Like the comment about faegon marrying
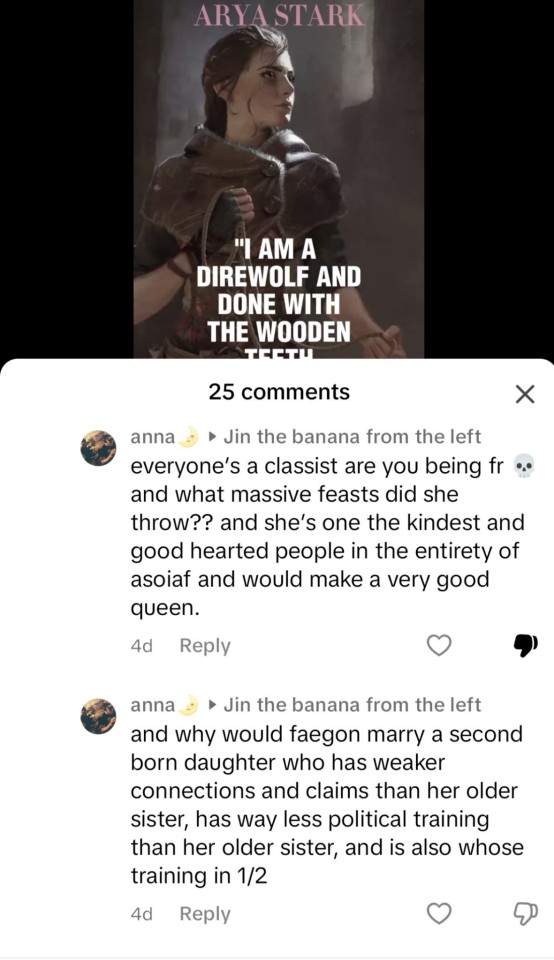The width and height of the screenshot is (554, 960). [439, 913]
